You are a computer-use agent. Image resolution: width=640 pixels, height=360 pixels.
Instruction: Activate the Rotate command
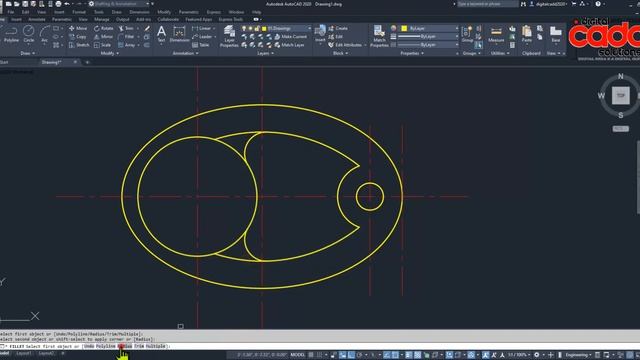[x=104, y=29]
